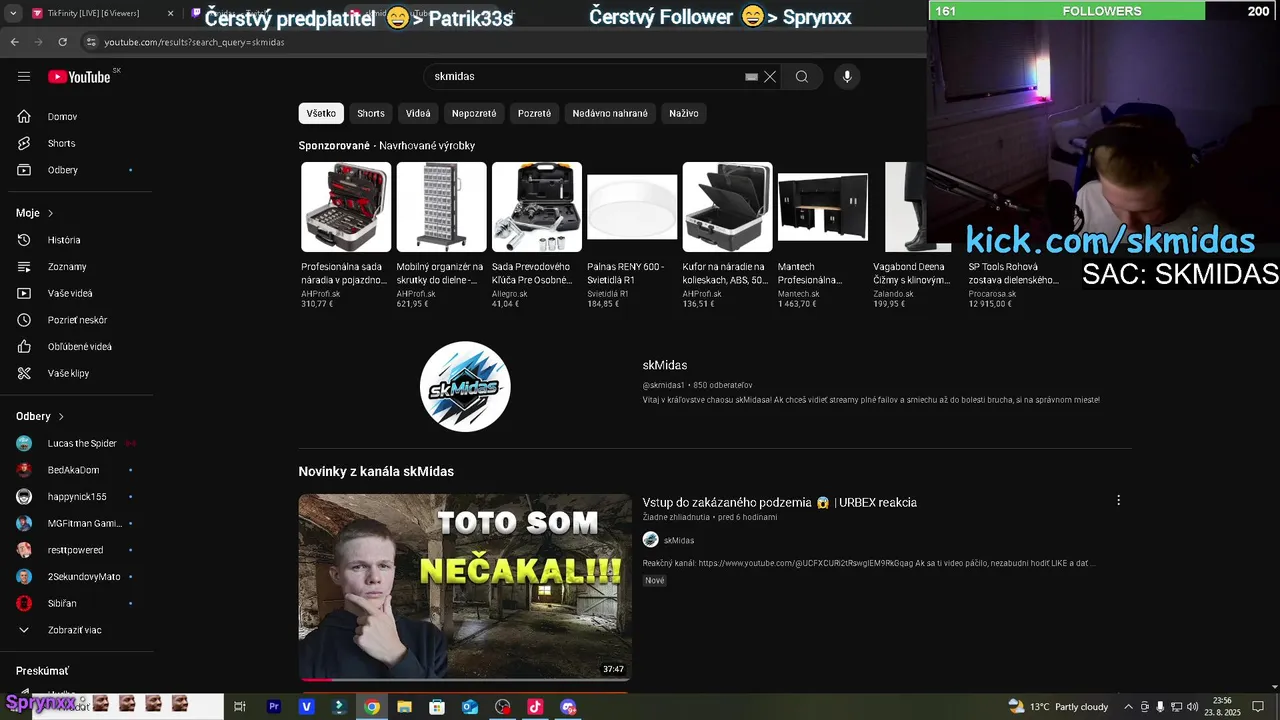The width and height of the screenshot is (1280, 720).
Task: Expand the Odbery subscriptions heading
Action: [40, 416]
